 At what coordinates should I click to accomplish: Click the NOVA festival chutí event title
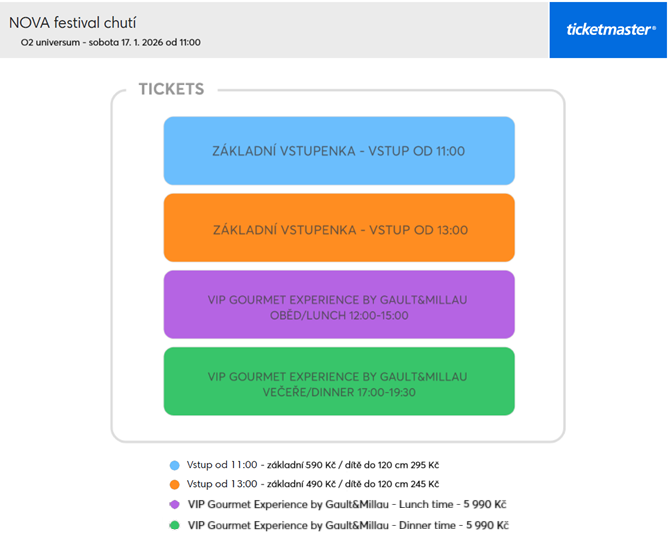click(x=73, y=22)
